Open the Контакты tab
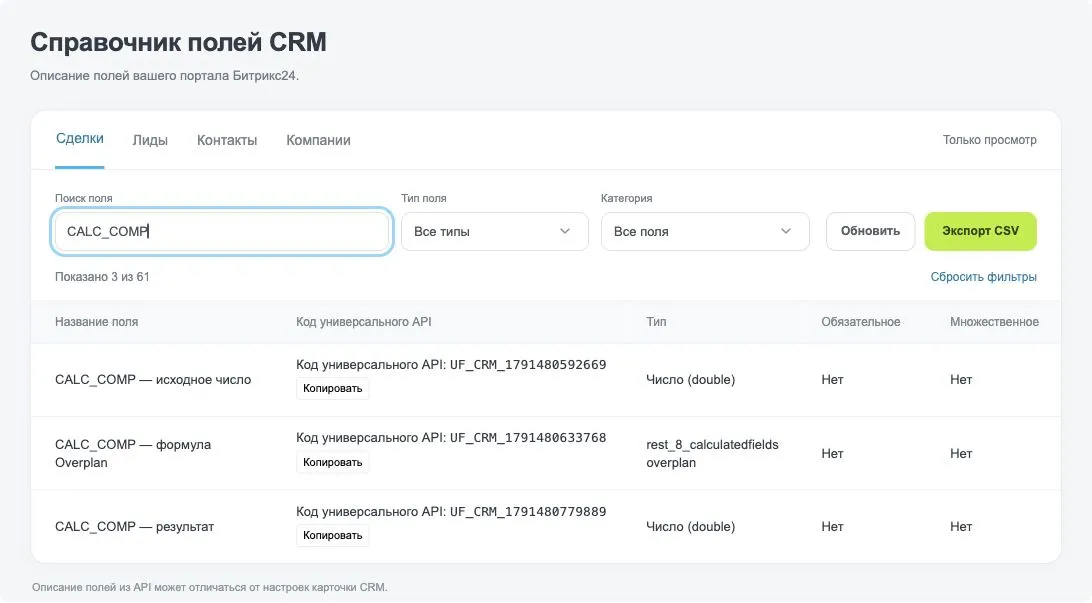Image resolution: width=1092 pixels, height=603 pixels. coord(227,140)
